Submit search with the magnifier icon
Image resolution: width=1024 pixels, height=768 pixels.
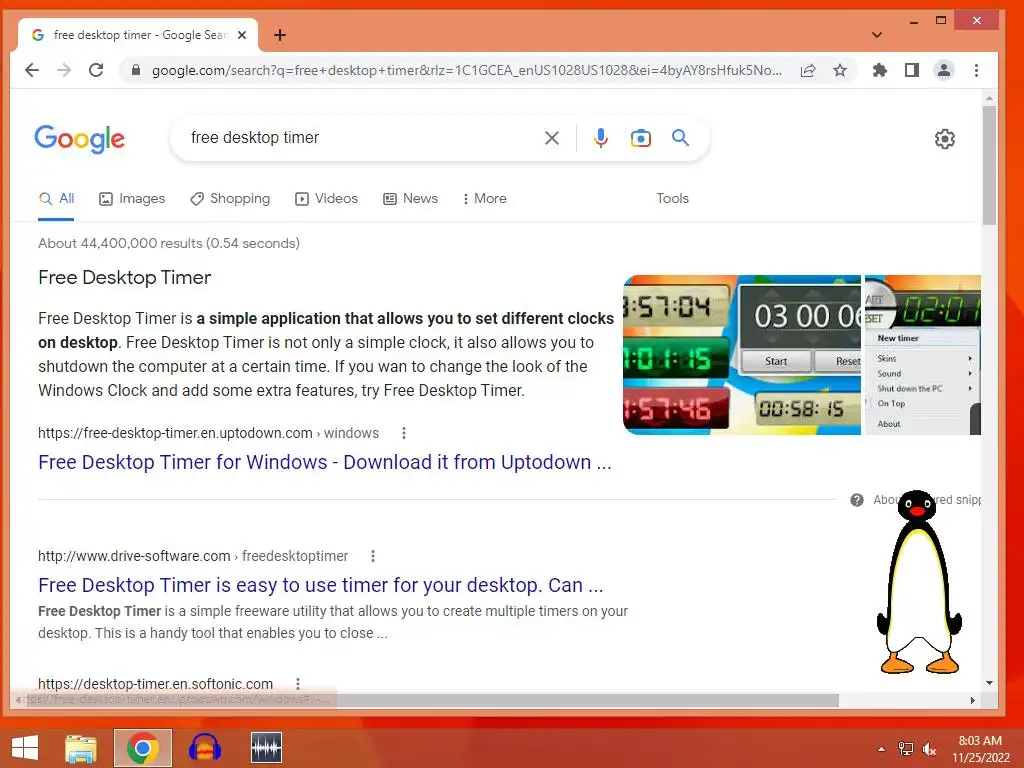[x=680, y=138]
